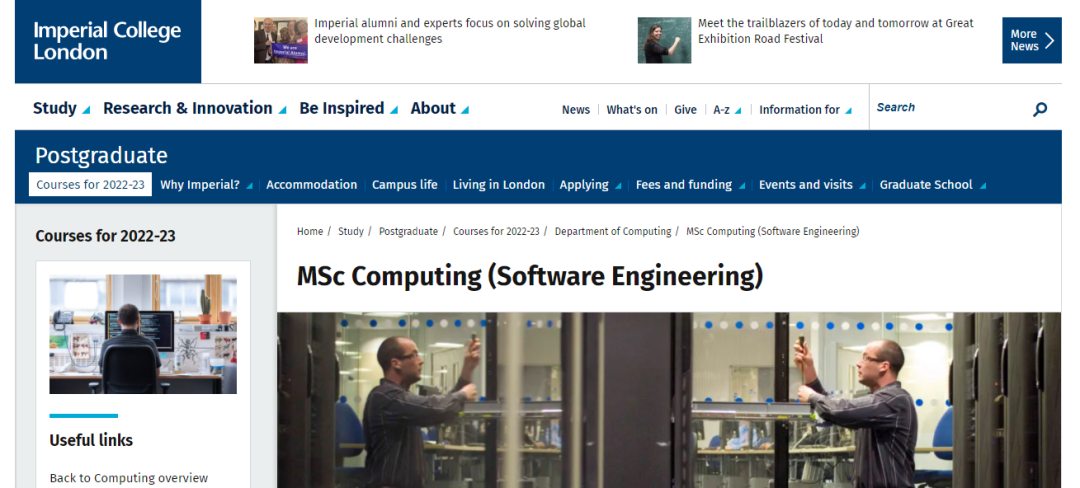Click the Department of Computing breadcrumb
This screenshot has width=1080, height=488.
click(x=613, y=231)
